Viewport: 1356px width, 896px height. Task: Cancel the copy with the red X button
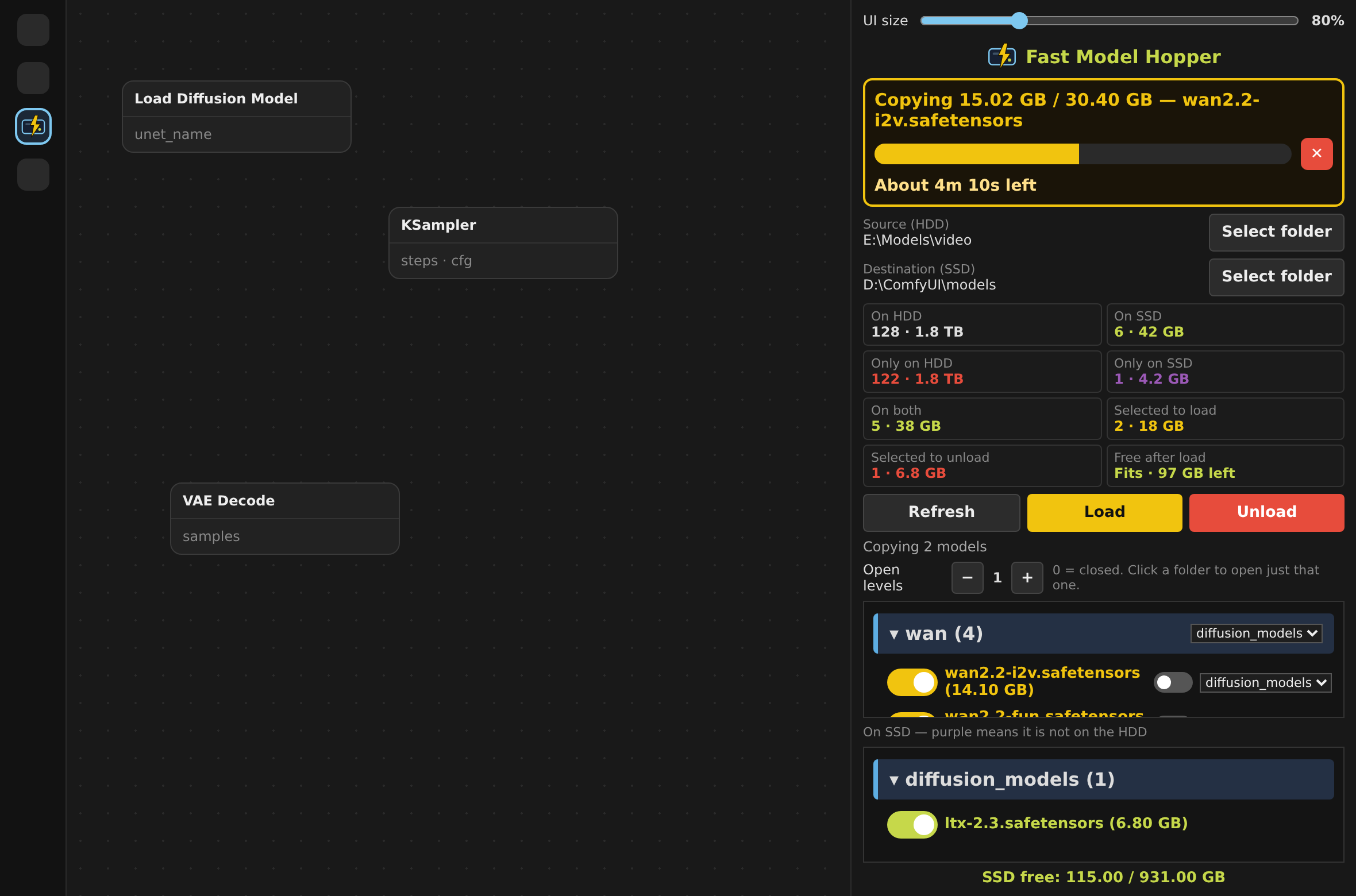click(1316, 153)
